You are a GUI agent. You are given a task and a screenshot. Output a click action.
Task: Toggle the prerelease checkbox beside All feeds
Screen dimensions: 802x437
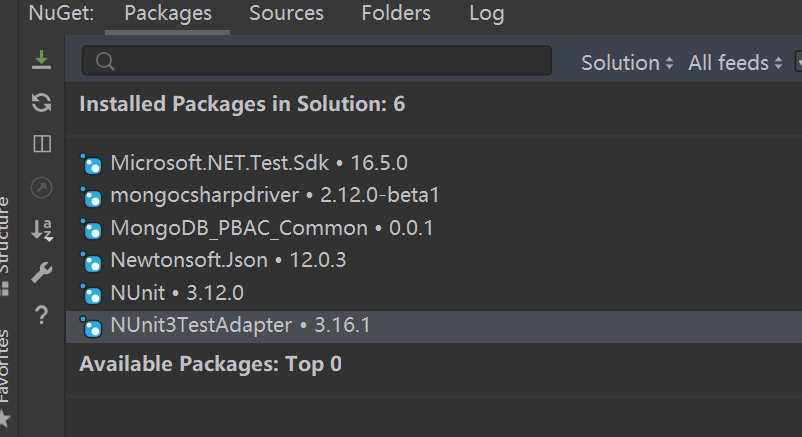[x=797, y=62]
